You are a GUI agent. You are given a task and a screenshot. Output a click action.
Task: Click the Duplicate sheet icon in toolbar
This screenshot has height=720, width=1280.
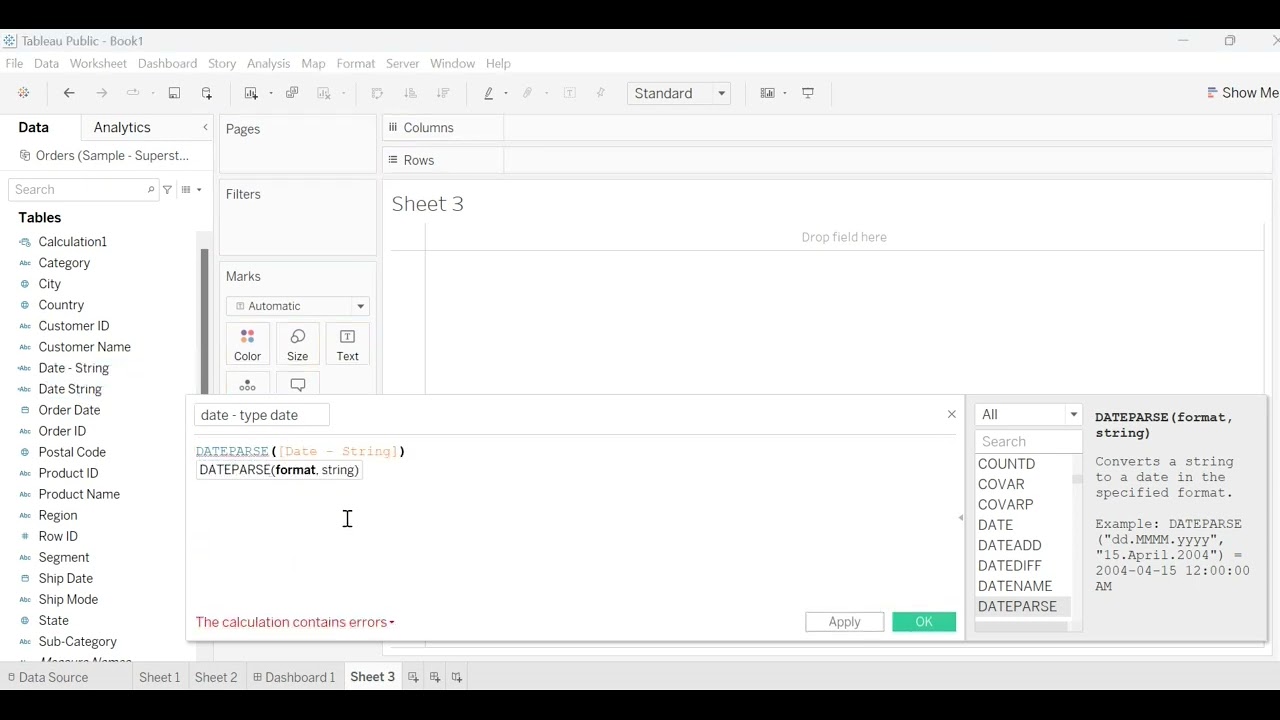292,93
